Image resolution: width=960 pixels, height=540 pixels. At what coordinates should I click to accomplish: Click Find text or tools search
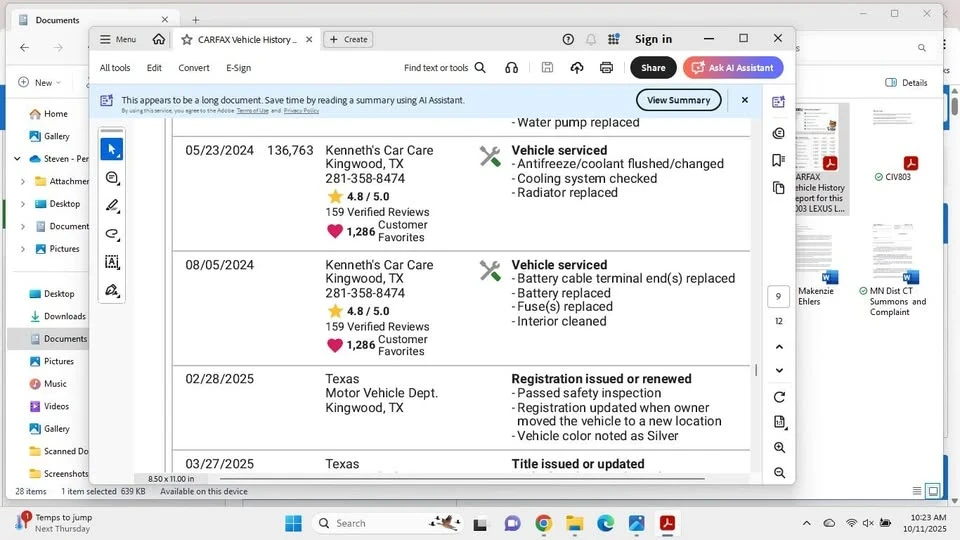coord(444,68)
